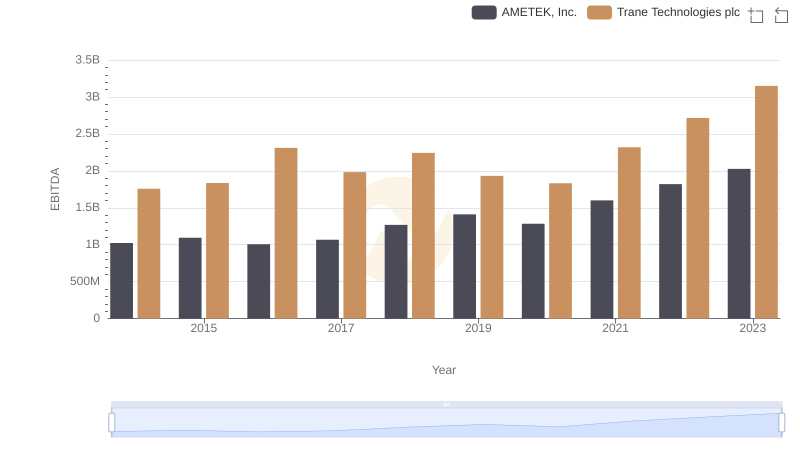Viewport: 800px width, 461px height.
Task: Select the 2017 Trane Technologies bar
Action: pyautogui.click(x=355, y=245)
